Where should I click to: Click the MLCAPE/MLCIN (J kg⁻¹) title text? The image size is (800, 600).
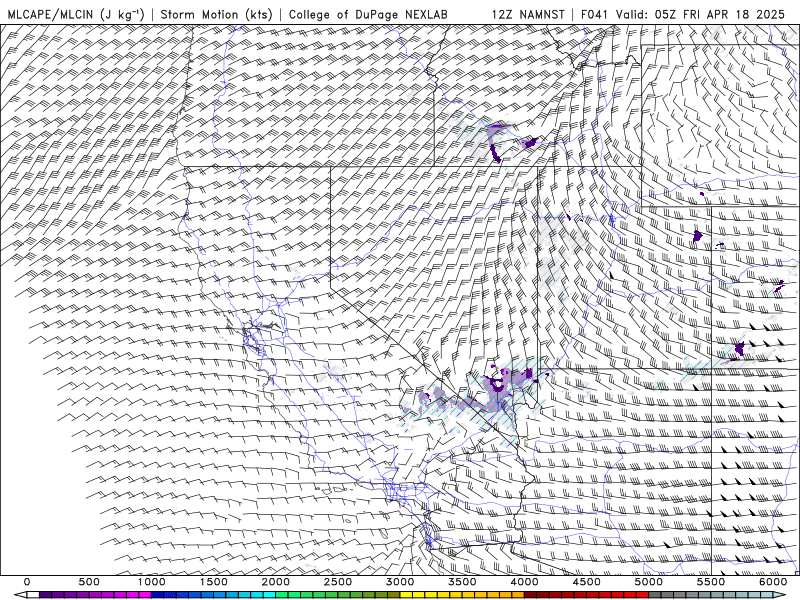[76, 14]
